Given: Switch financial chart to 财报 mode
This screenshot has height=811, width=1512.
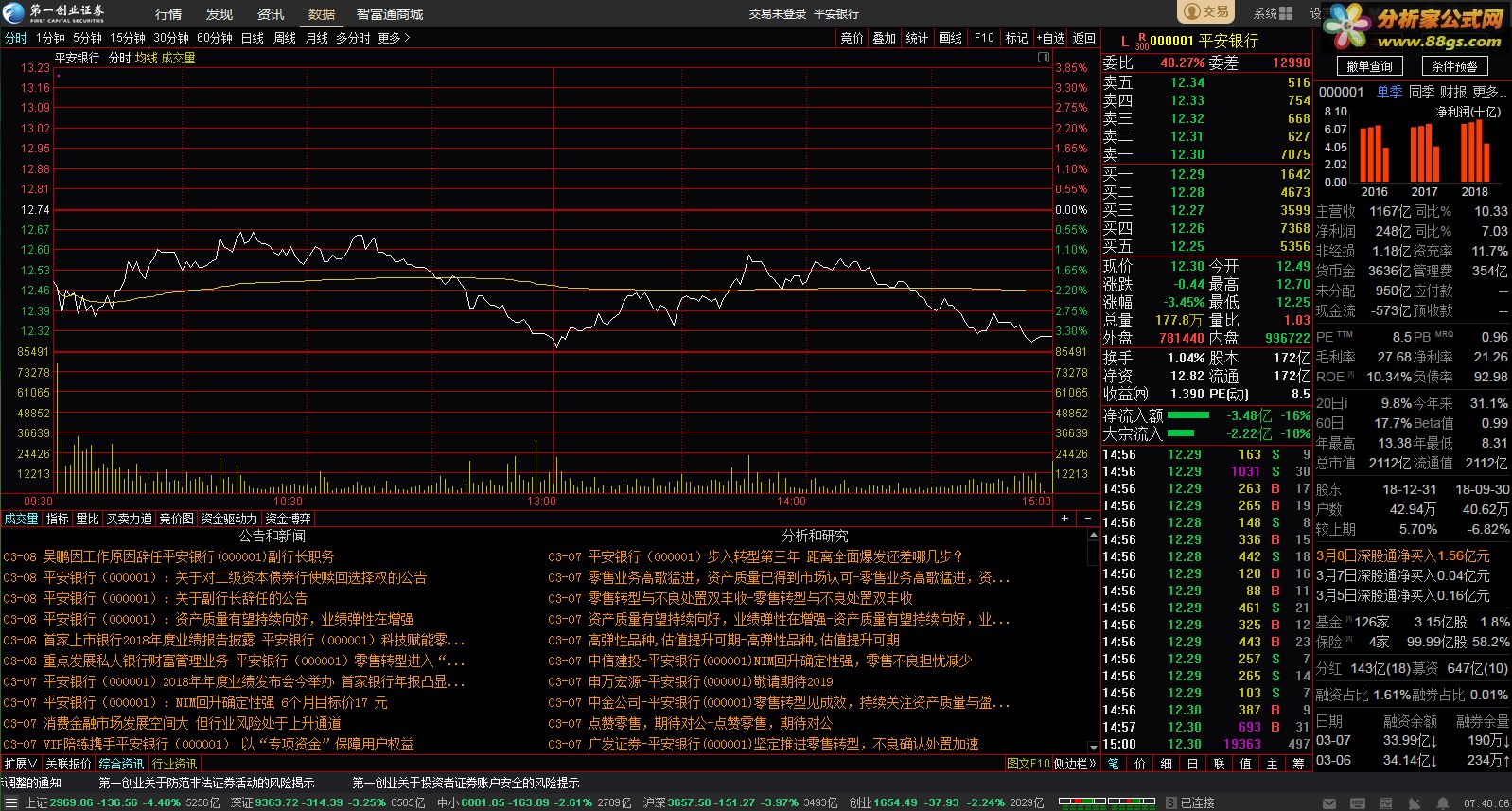Looking at the screenshot, I should coord(1453,92).
